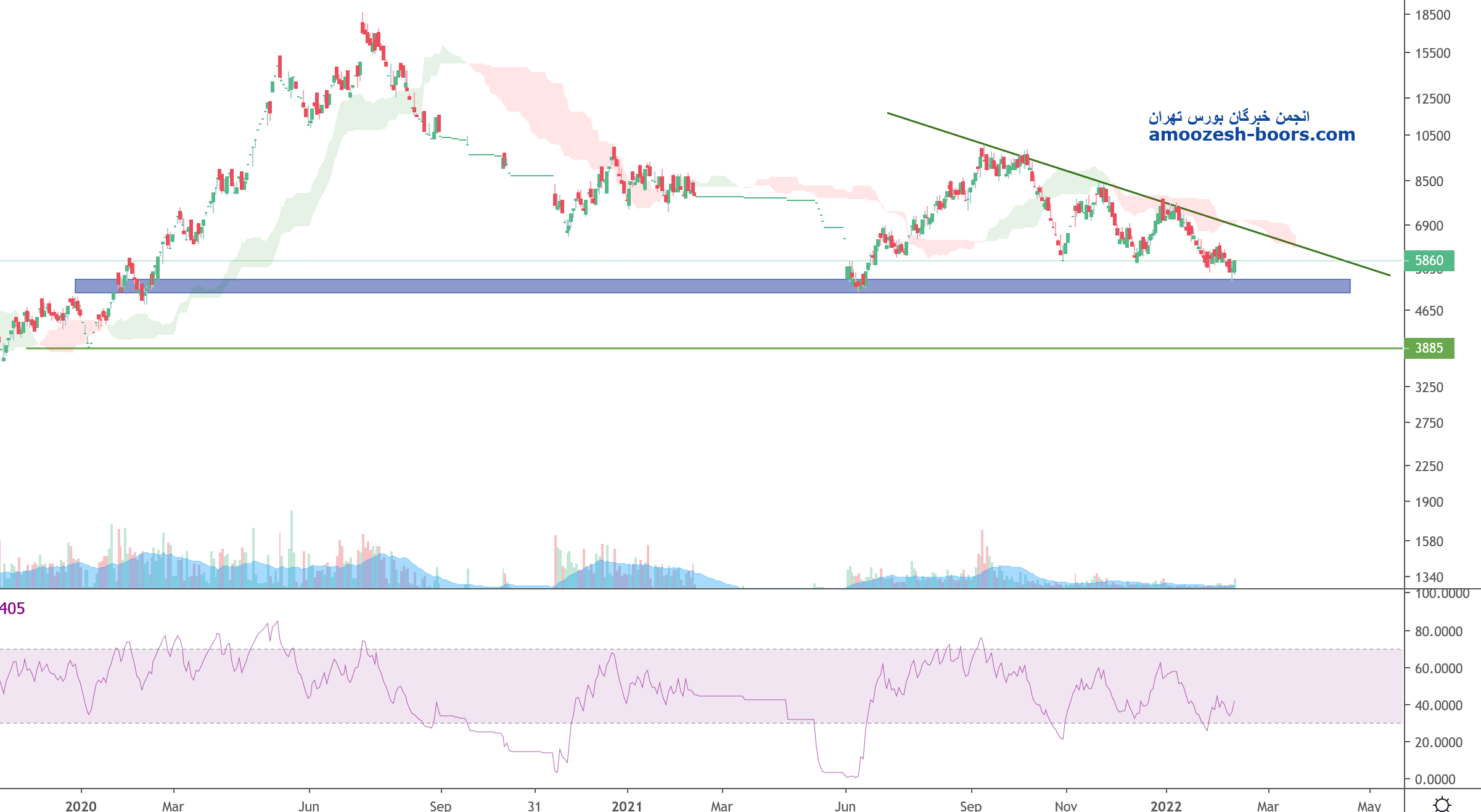Click the 31 date label on the time axis

point(534,806)
